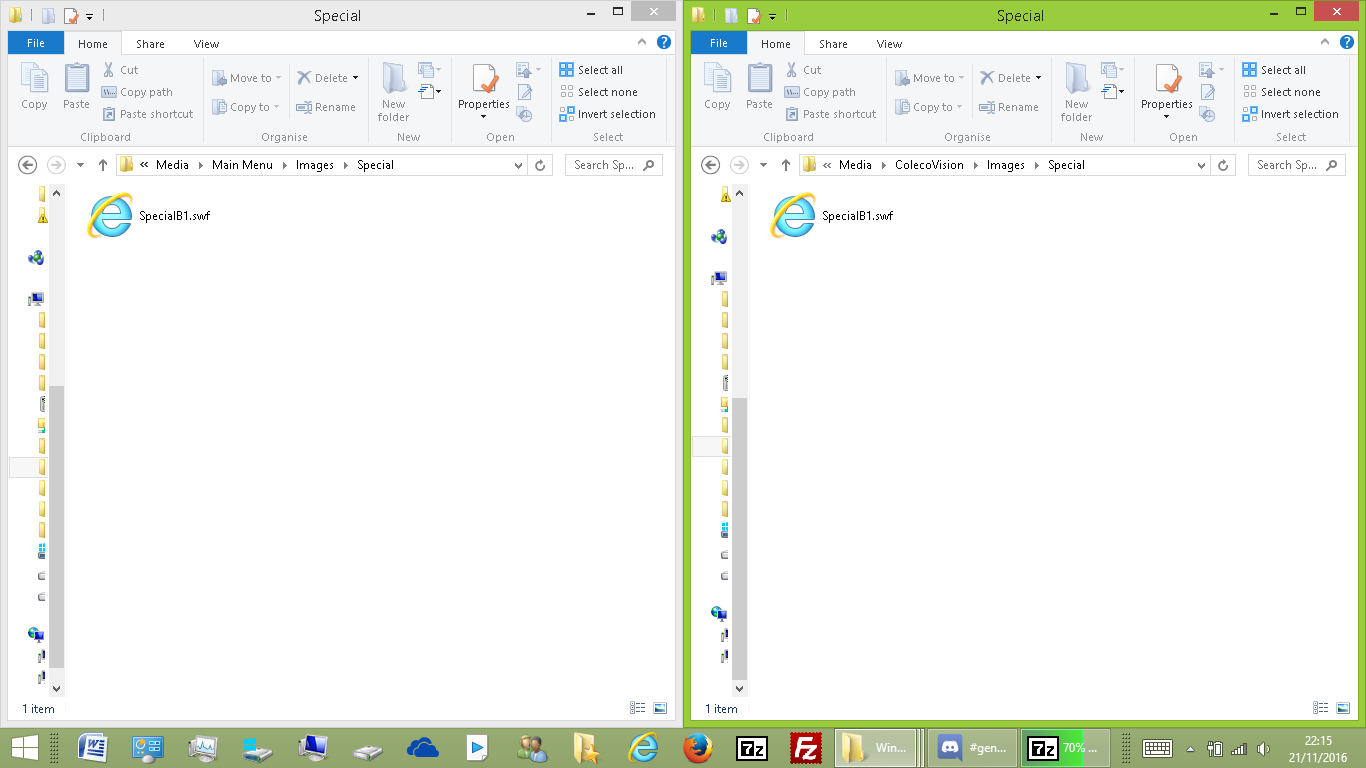This screenshot has width=1366, height=768.
Task: Open the Delete dropdown in the right window
Action: tap(1038, 78)
